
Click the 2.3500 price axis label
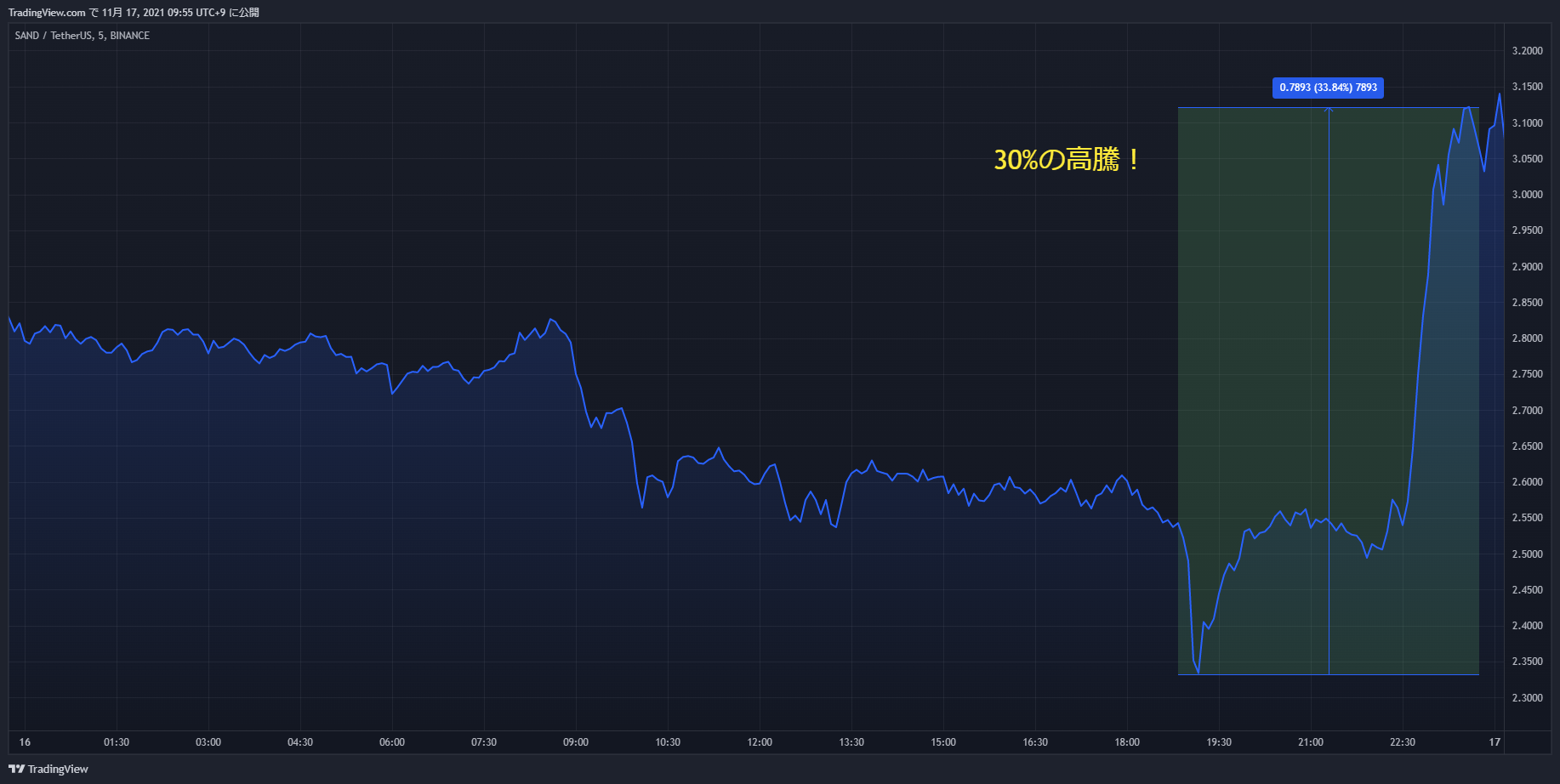pyautogui.click(x=1527, y=662)
